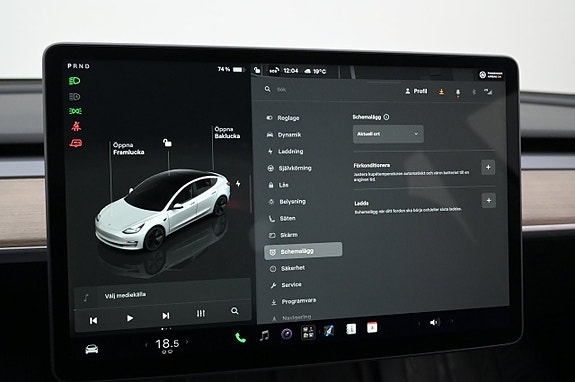The image size is (575, 382).
Task: Tap the headlights indicator icon
Action: [74, 81]
